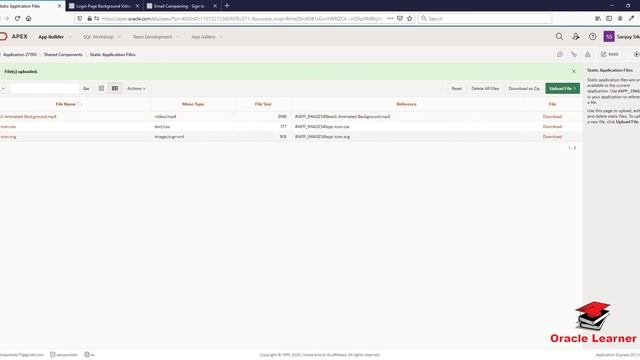
Task: Switch to icon view in report toolbar
Action: click(x=101, y=88)
